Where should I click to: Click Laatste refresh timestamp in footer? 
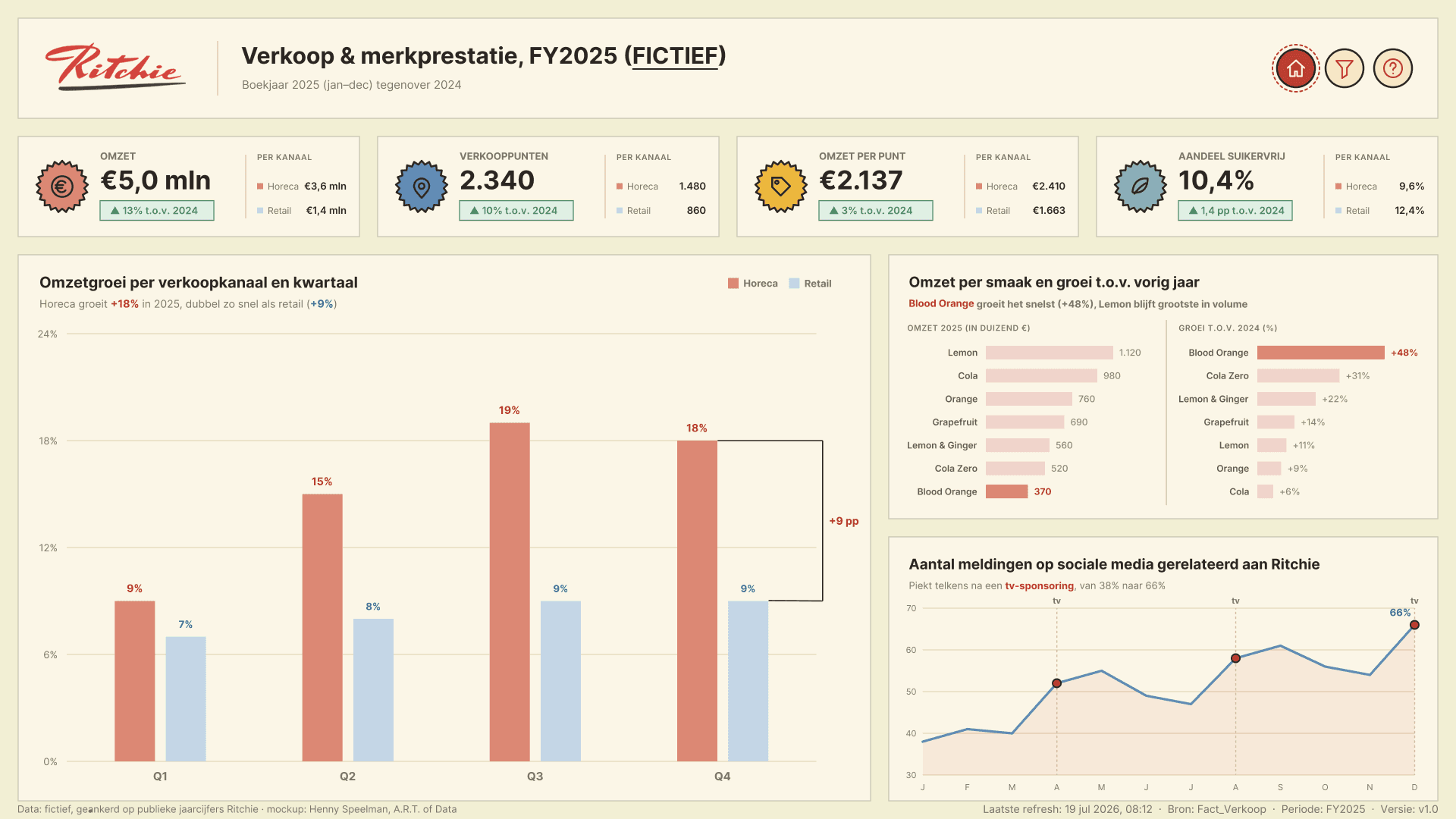(1068, 809)
